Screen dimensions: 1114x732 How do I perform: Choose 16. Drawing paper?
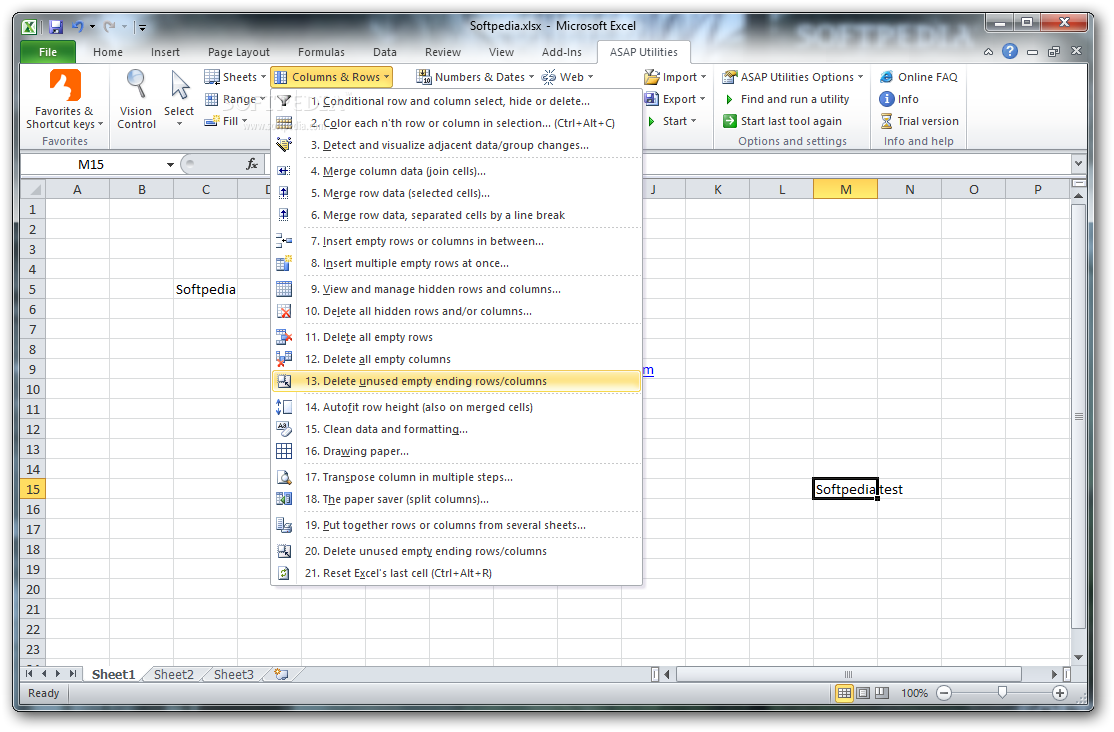pos(457,451)
